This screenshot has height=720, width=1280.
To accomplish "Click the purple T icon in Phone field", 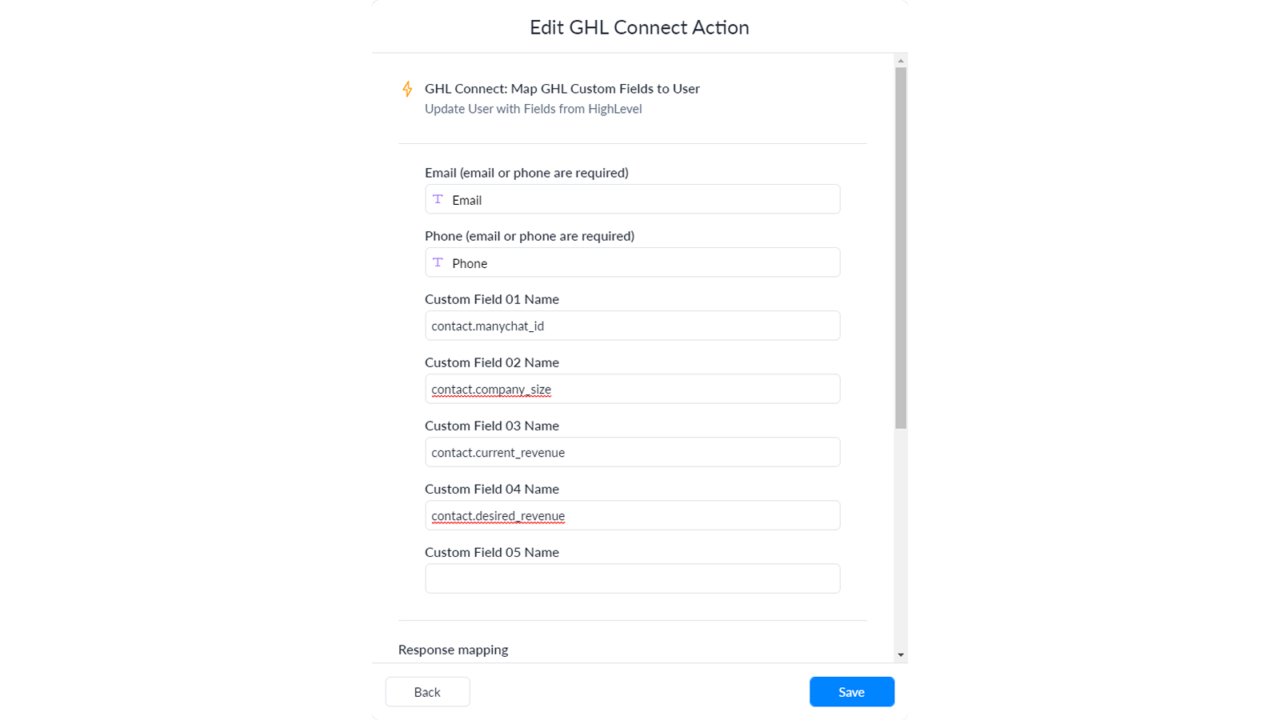I will tap(438, 262).
